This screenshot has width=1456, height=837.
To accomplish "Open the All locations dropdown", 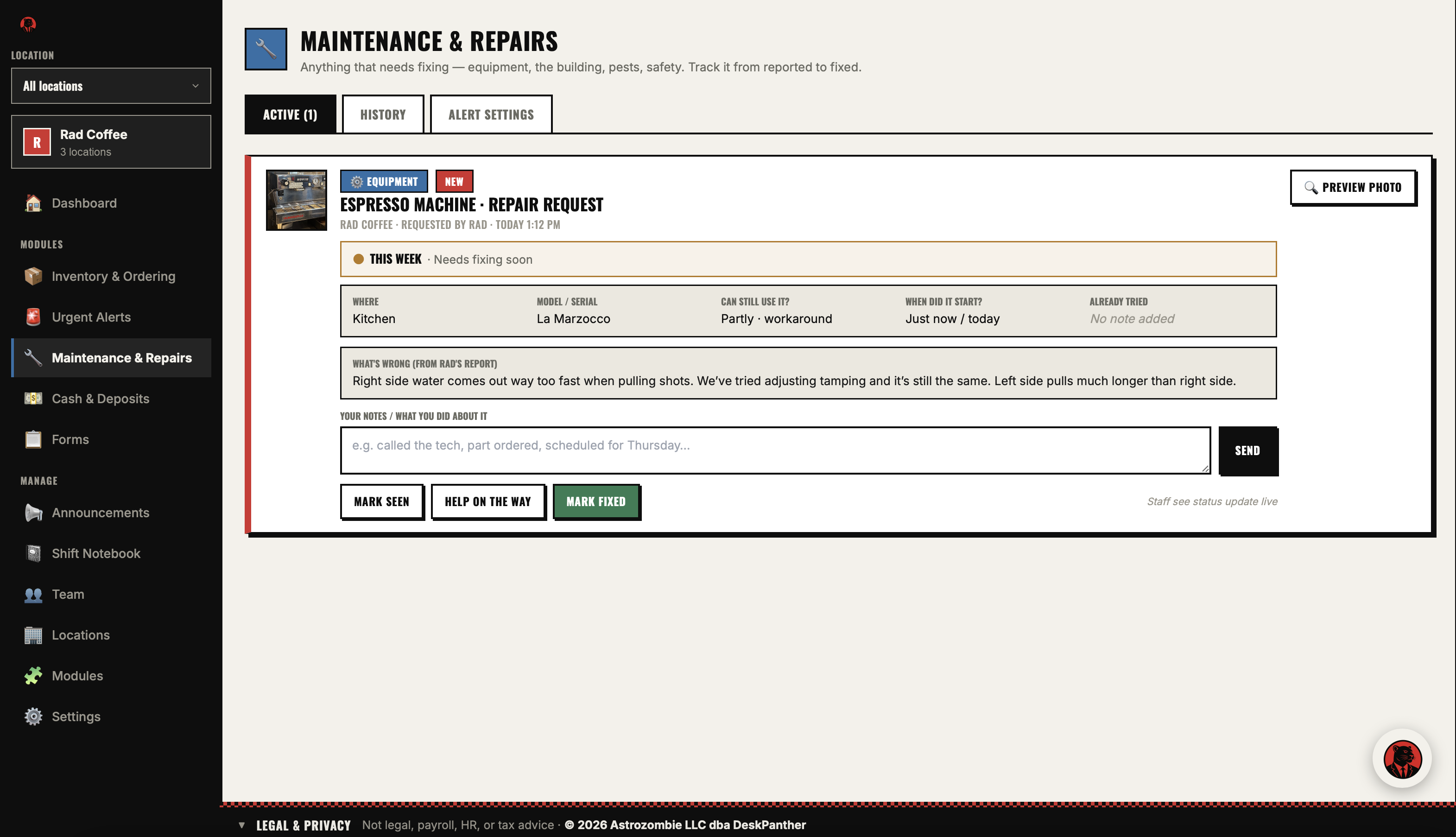I will [111, 86].
